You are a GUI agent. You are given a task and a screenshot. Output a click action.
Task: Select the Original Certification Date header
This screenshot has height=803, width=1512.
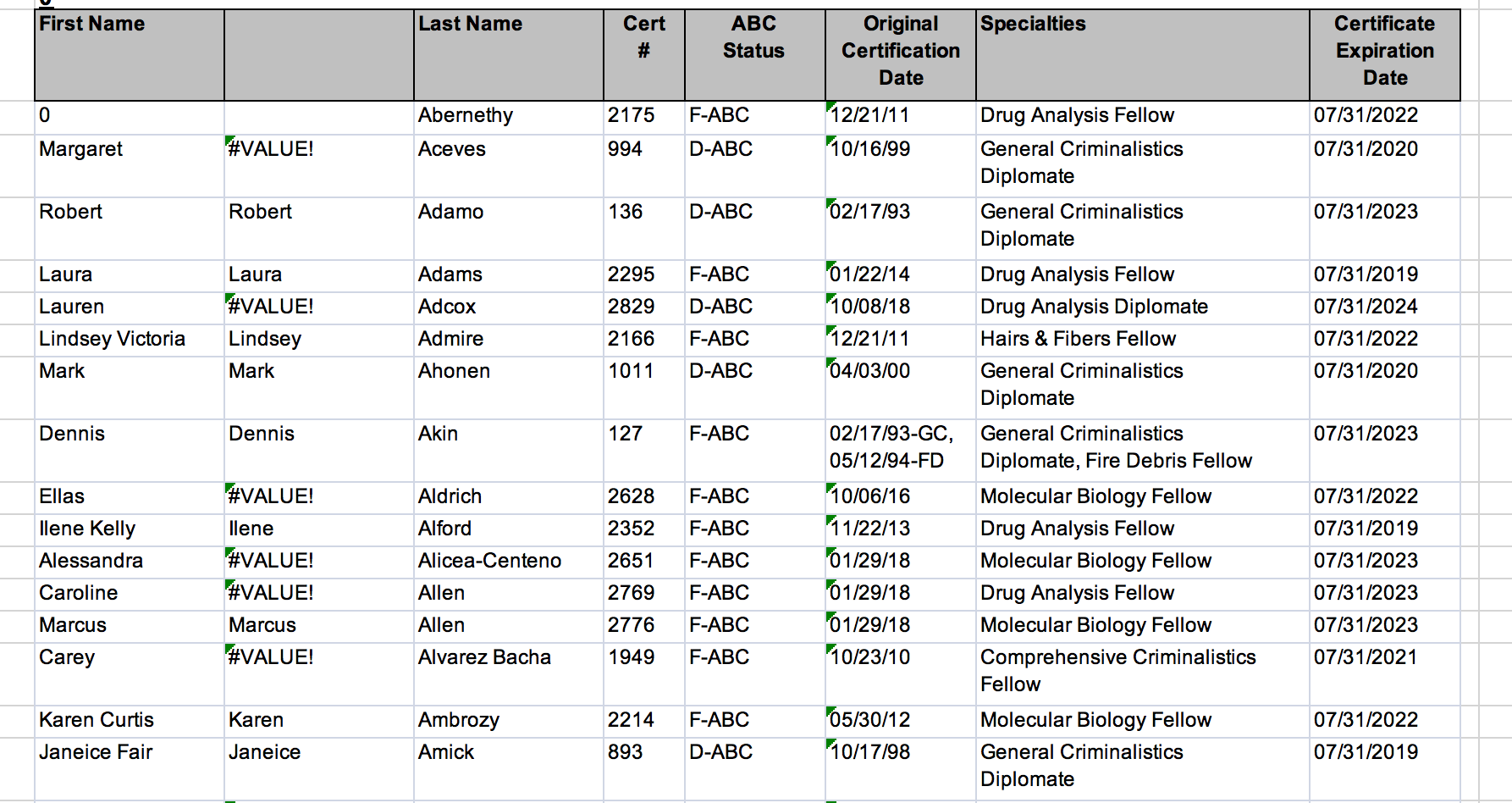click(x=901, y=55)
